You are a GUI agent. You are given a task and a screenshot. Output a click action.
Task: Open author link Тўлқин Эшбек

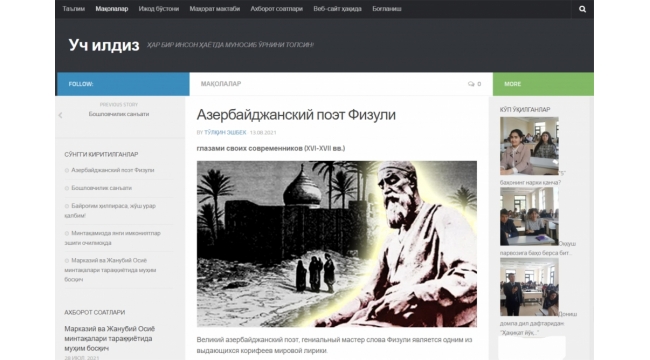click(225, 132)
